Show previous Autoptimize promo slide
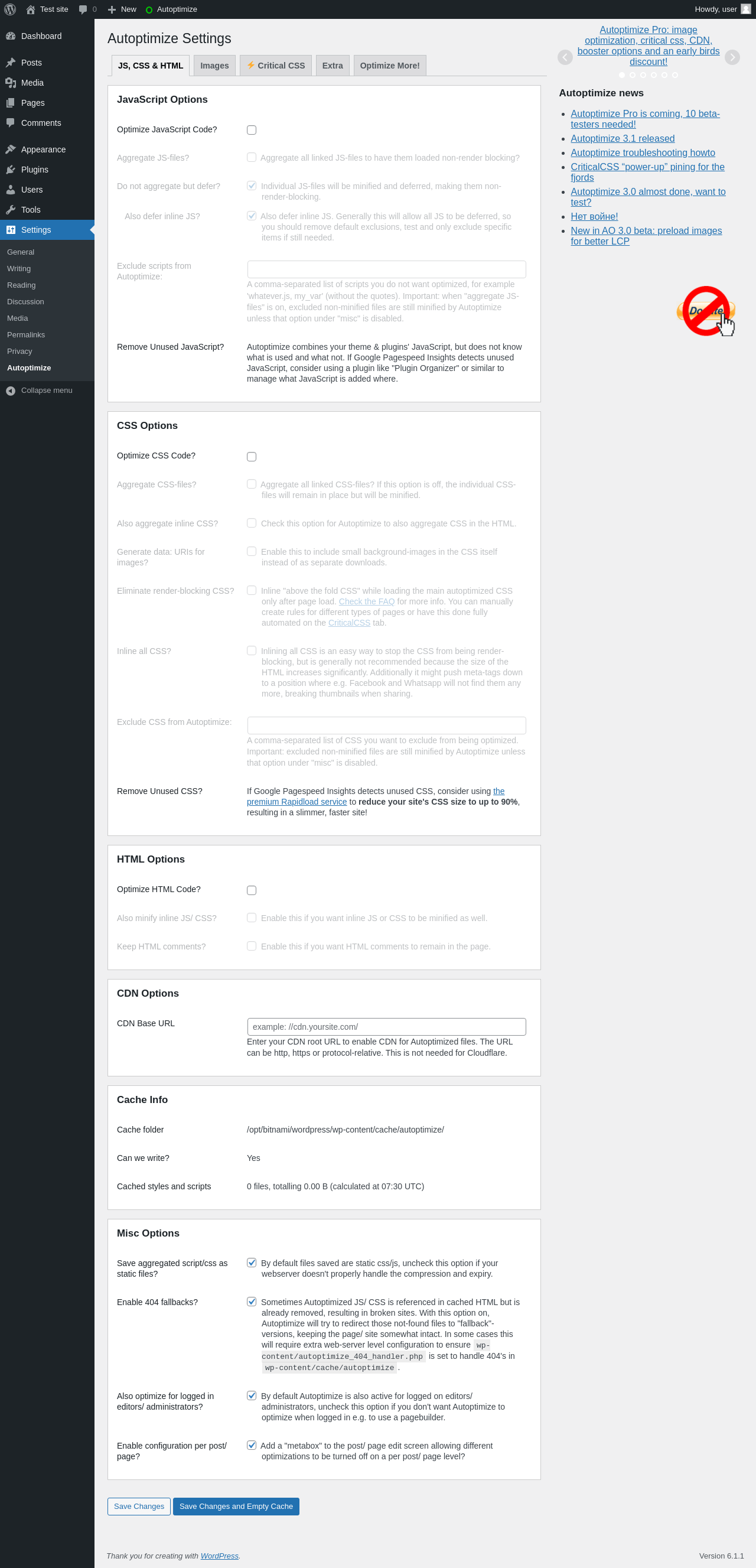756x1568 pixels. coord(565,57)
